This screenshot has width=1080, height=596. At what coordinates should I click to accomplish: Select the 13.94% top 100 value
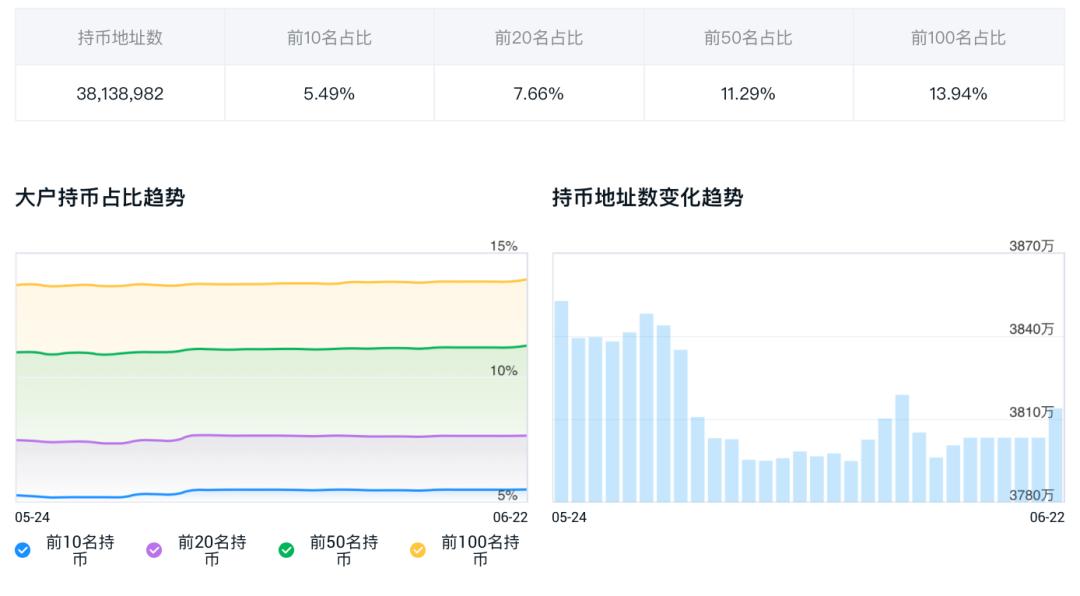958,94
